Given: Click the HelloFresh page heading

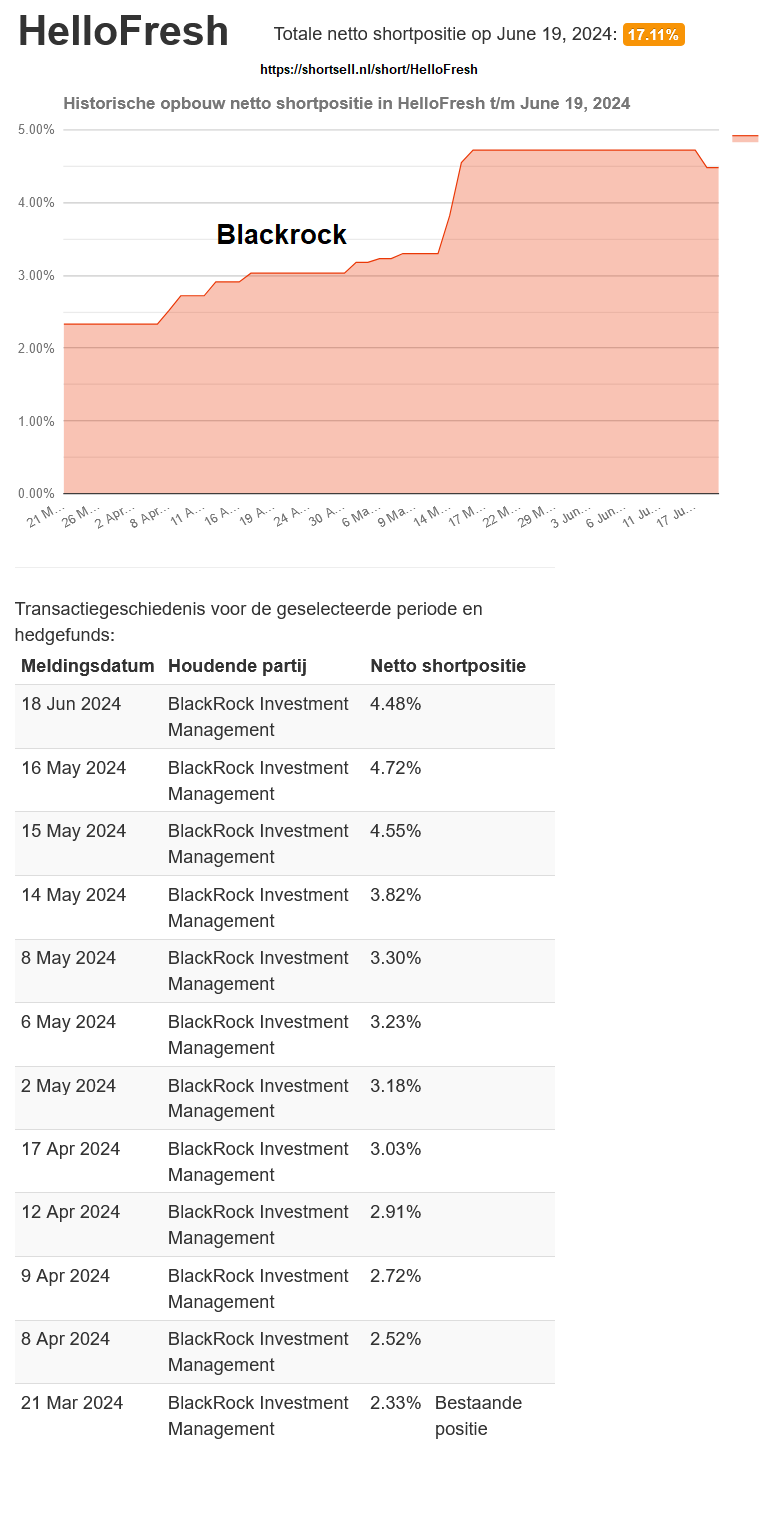Looking at the screenshot, I should point(123,32).
